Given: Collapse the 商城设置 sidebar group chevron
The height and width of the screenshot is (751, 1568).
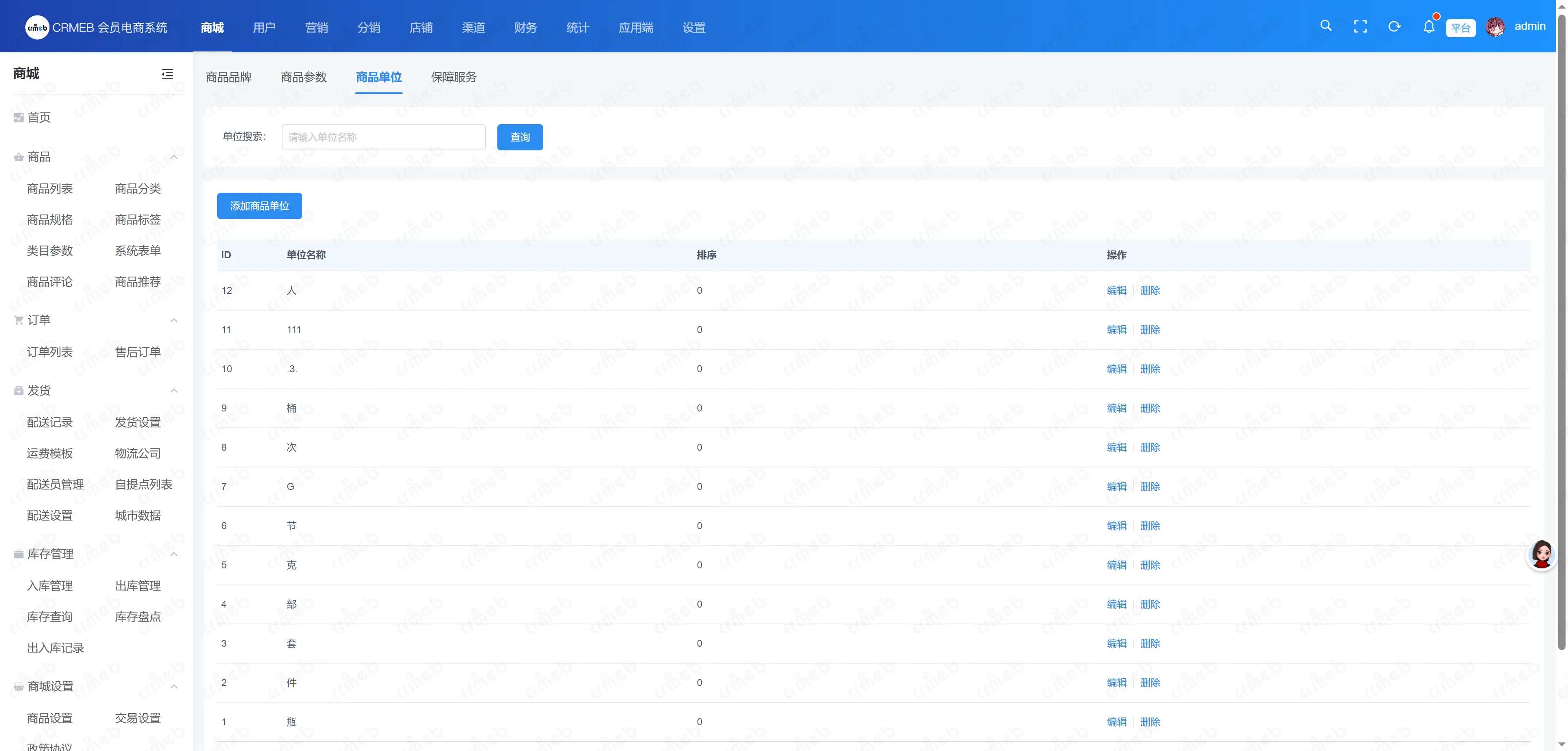Looking at the screenshot, I should coord(174,686).
